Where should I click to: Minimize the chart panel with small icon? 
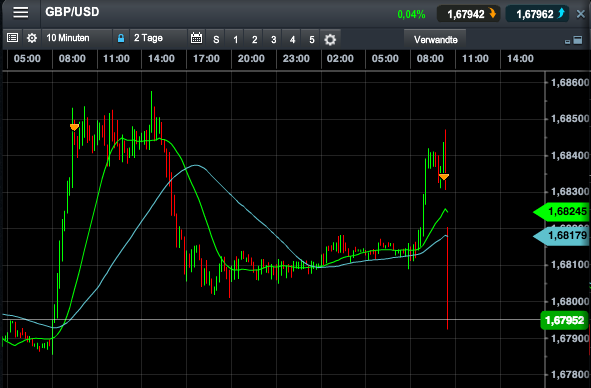point(567,41)
